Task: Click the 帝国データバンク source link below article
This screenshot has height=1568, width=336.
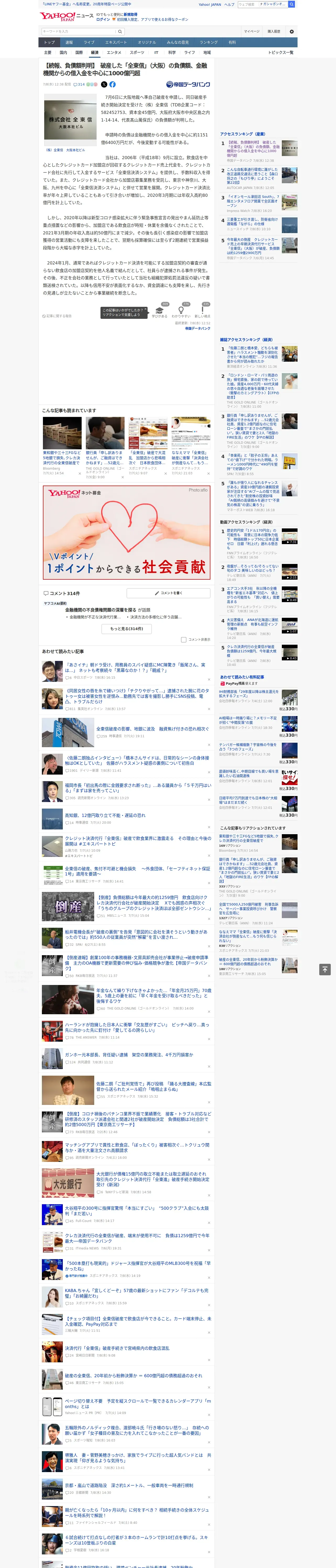Action: click(198, 329)
